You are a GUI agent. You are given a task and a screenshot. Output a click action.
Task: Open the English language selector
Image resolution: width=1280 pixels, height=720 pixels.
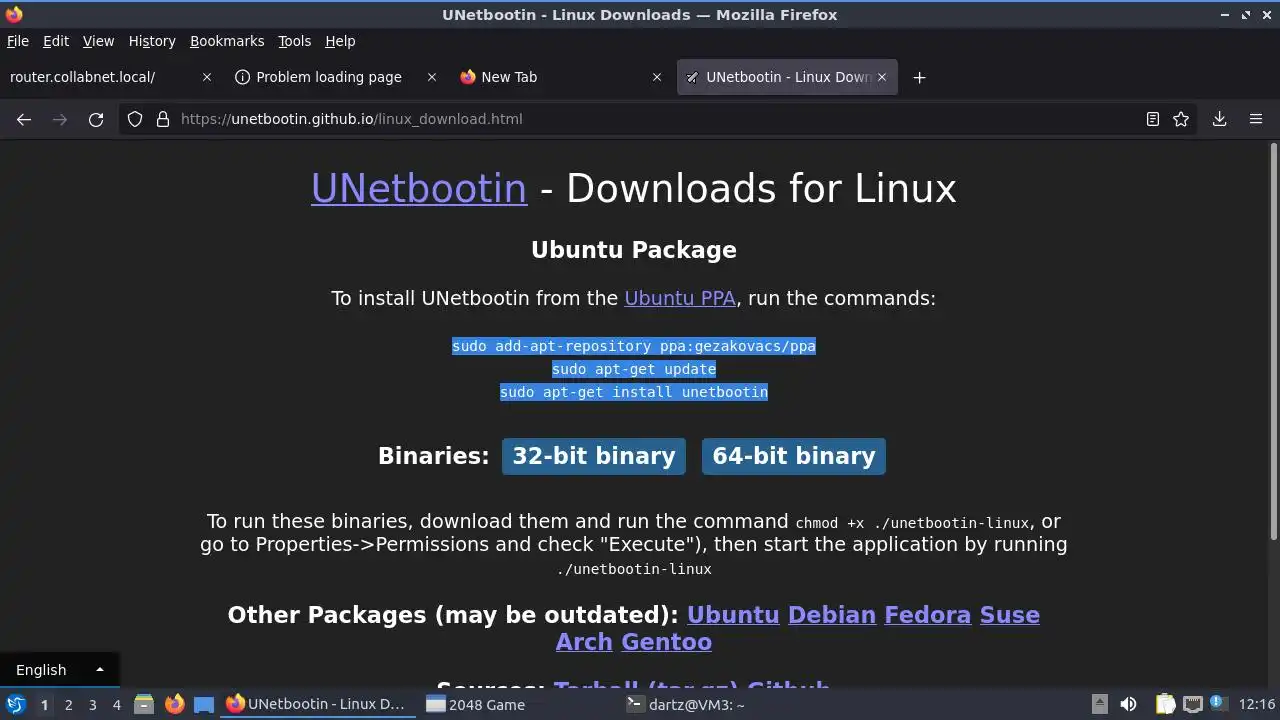pyautogui.click(x=59, y=670)
